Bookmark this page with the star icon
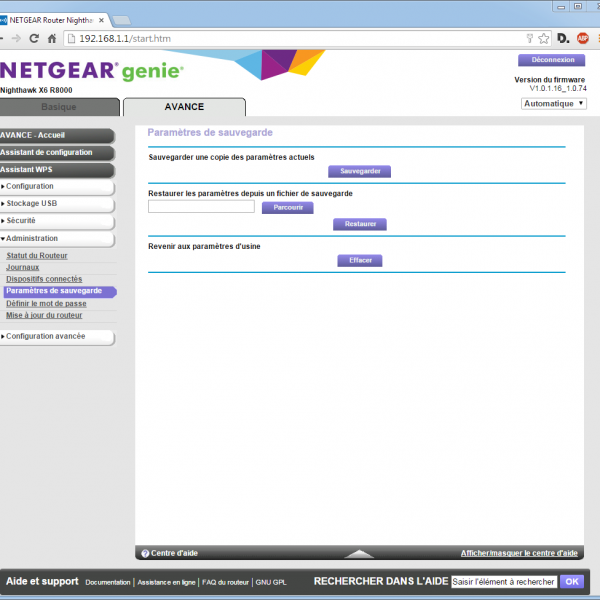 coord(543,39)
